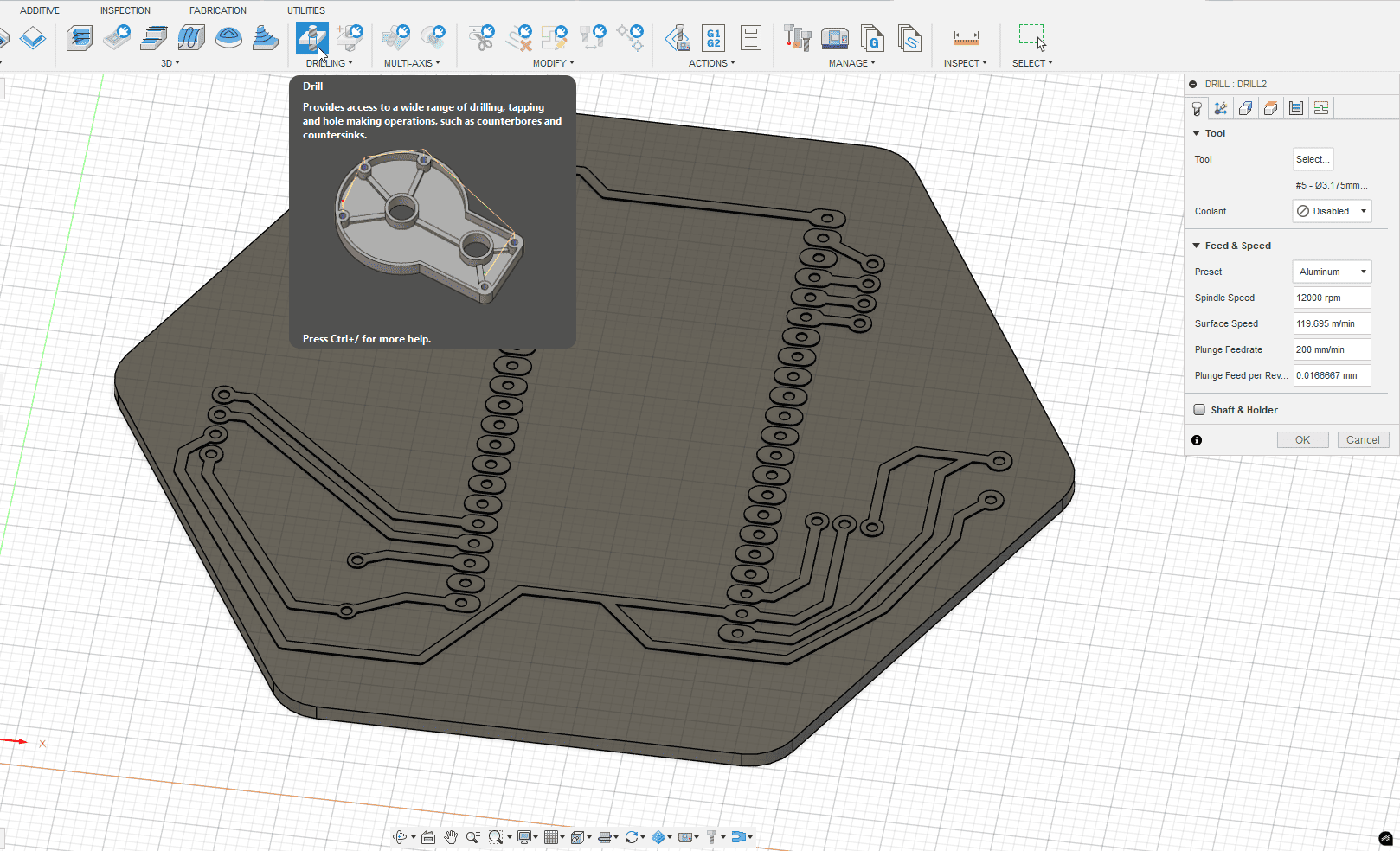This screenshot has height=851, width=1400.
Task: Confirm drill settings with OK
Action: [1302, 440]
